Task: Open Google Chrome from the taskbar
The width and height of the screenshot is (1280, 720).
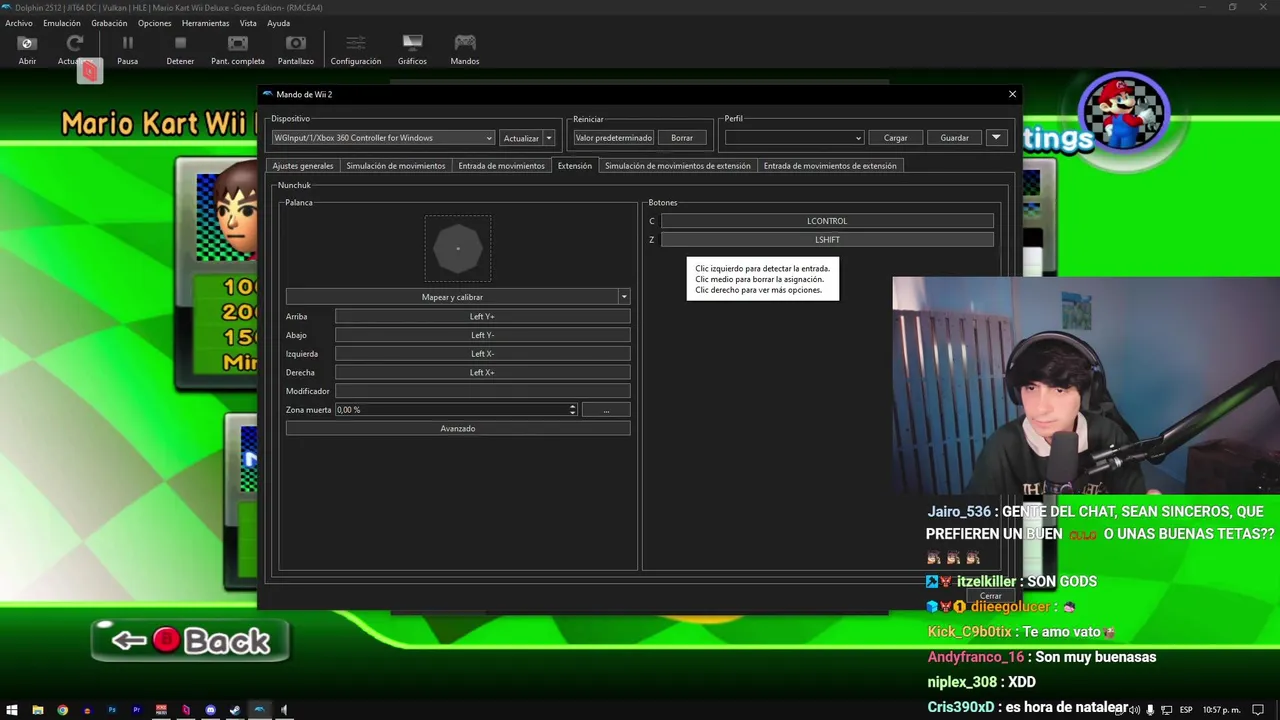Action: tap(62, 710)
